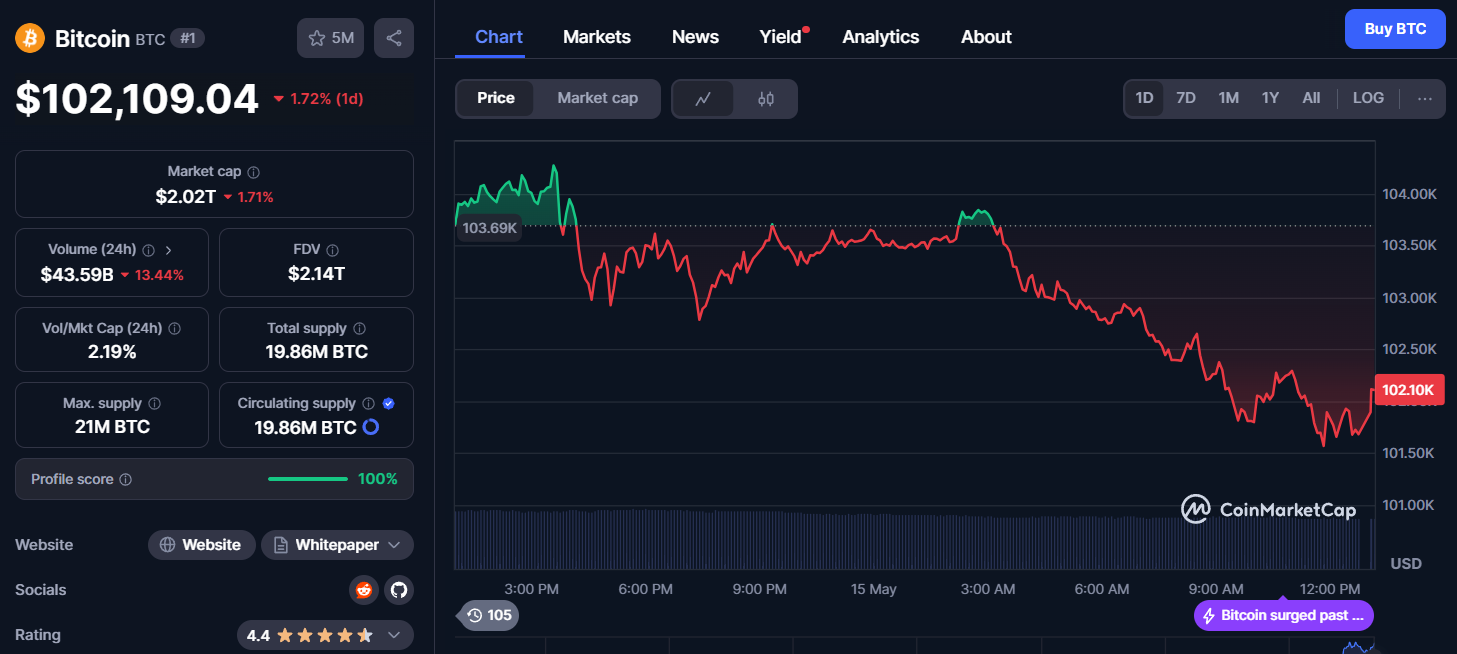This screenshot has width=1457, height=654.
Task: Open the Bitcoin surged past news marker
Action: (1284, 615)
